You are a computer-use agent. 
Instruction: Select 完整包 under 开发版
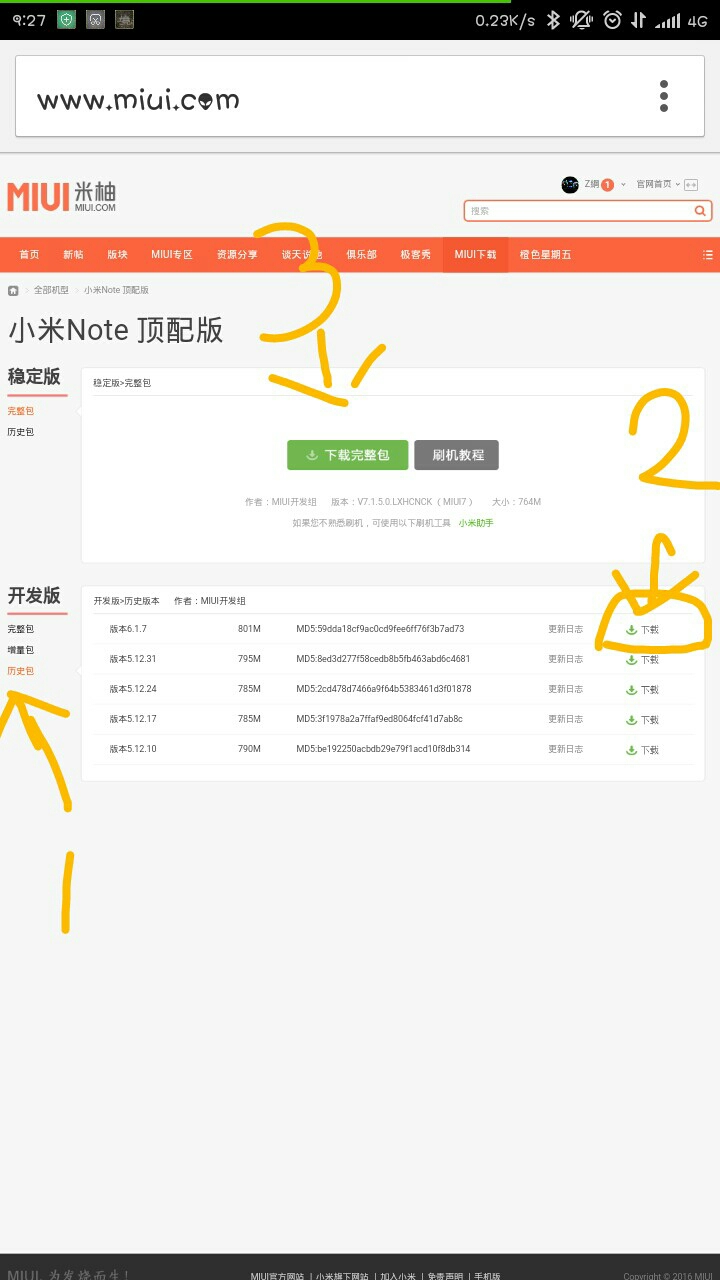(21, 629)
